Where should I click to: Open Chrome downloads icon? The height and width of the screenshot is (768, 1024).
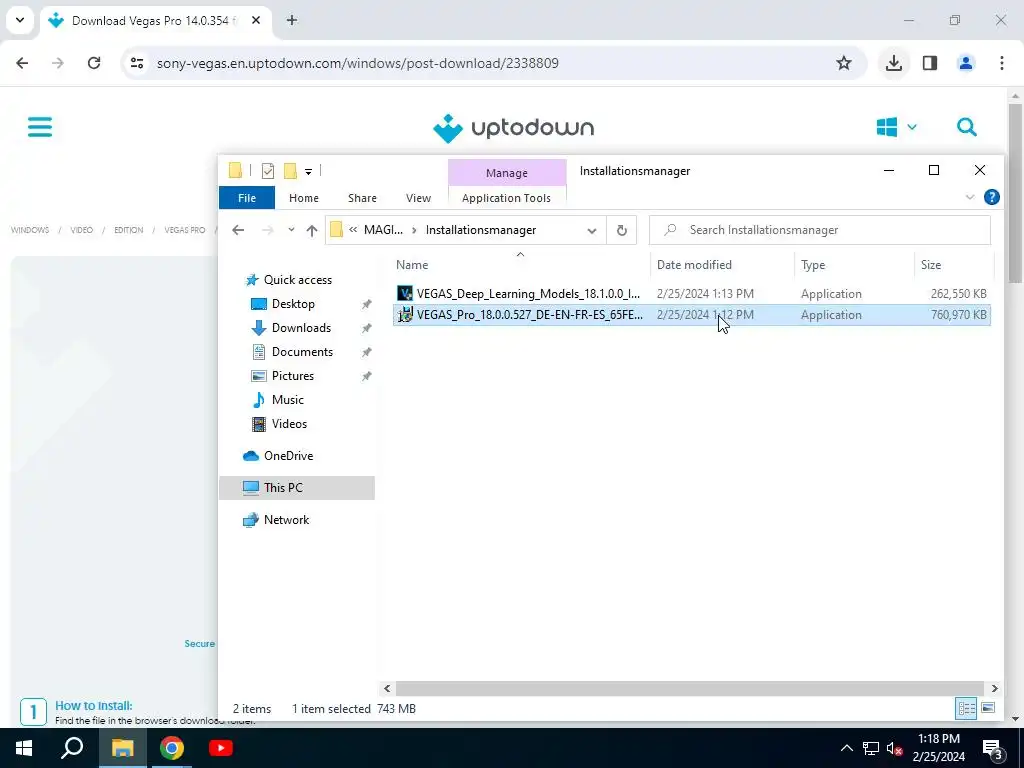pyautogui.click(x=893, y=63)
